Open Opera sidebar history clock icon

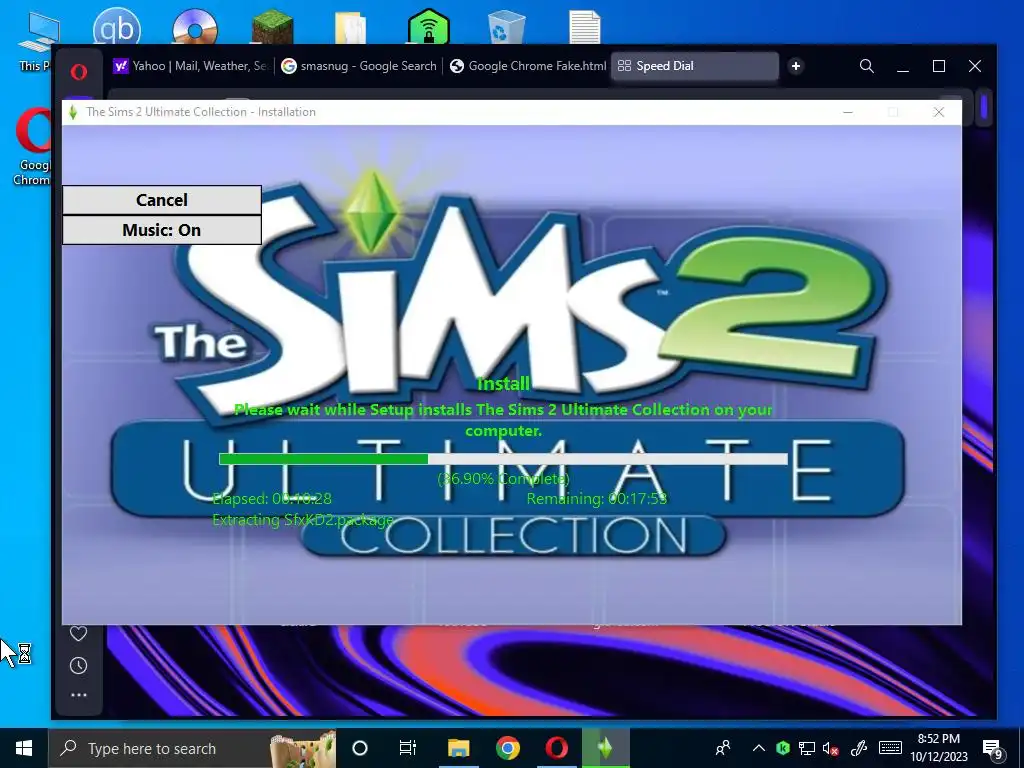[78, 665]
